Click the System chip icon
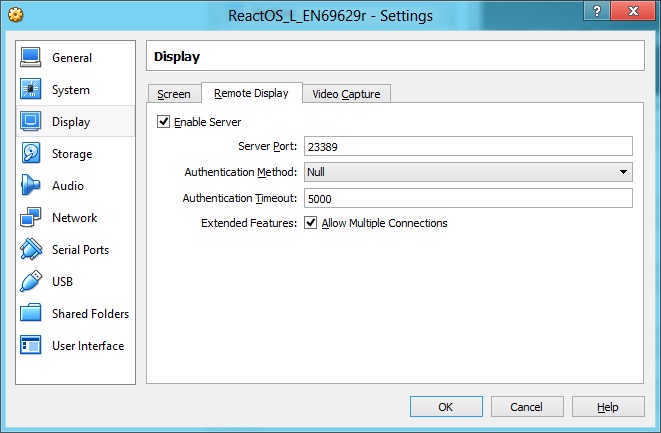This screenshot has width=661, height=433. pyautogui.click(x=30, y=89)
